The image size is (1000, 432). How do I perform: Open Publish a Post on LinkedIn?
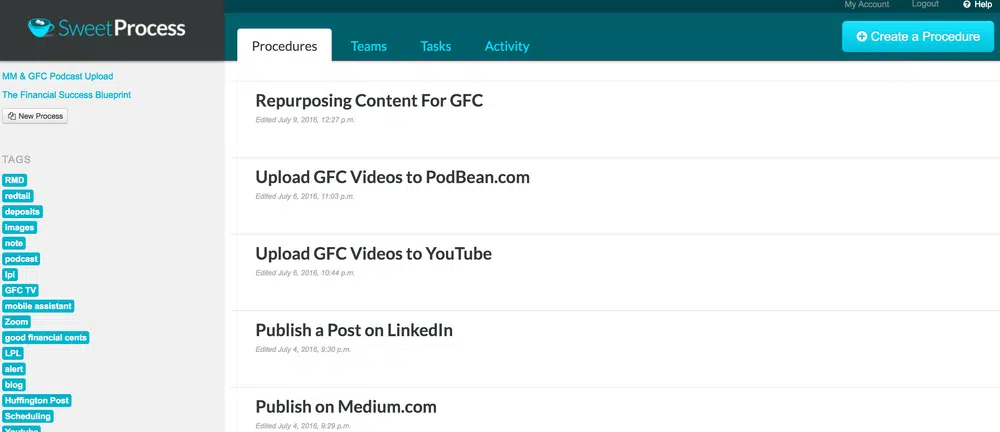pyautogui.click(x=354, y=330)
